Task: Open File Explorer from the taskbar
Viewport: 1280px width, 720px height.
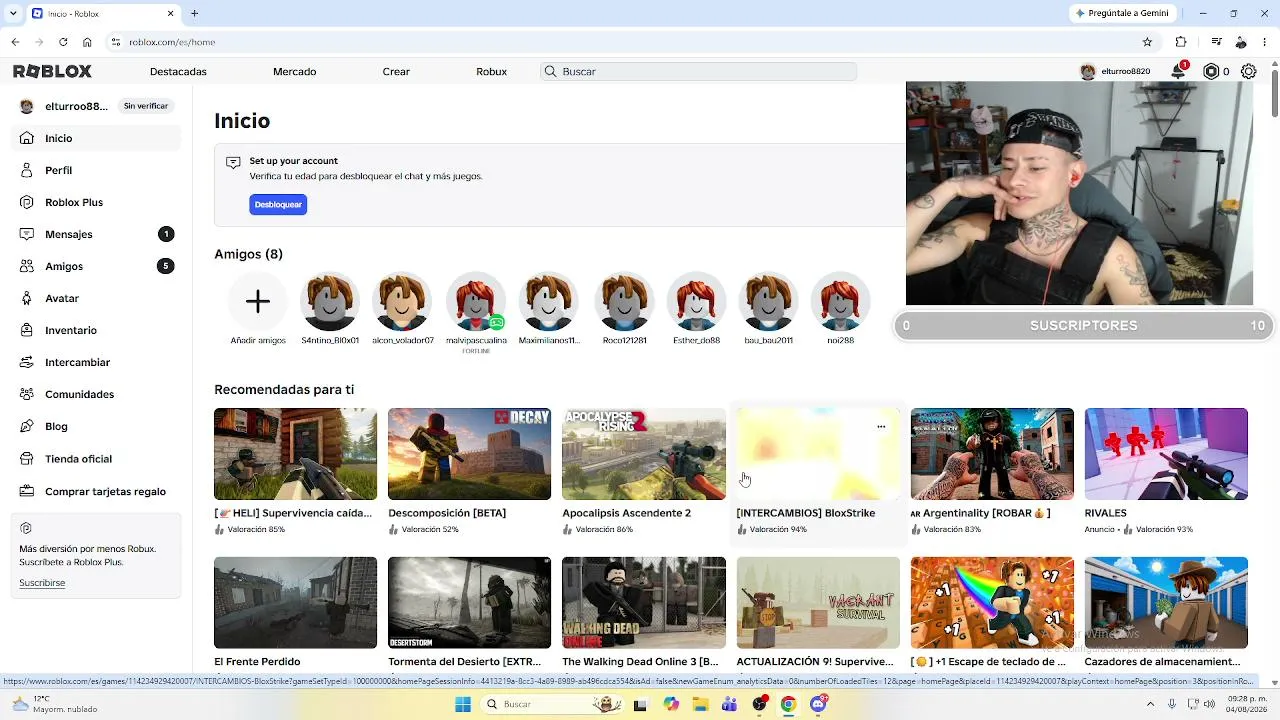Action: [701, 704]
